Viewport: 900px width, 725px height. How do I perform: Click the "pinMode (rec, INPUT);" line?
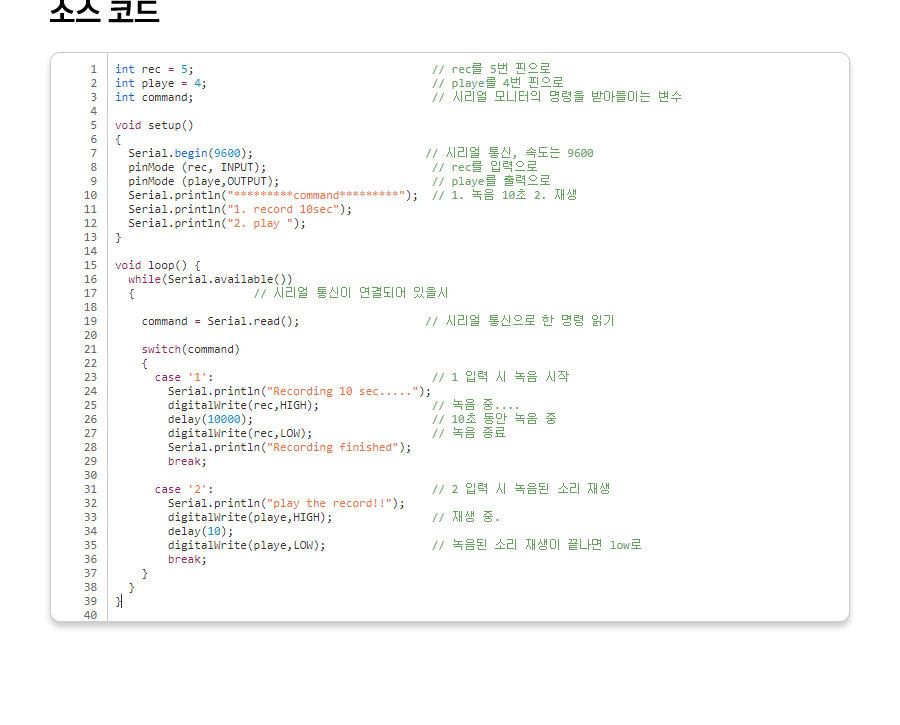pos(197,167)
